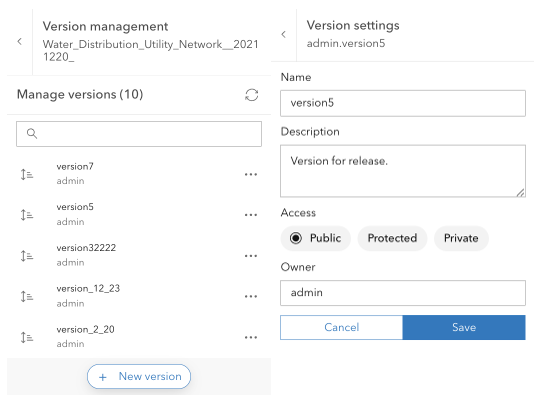This screenshot has width=534, height=402.
Task: Open the more options menu for version_2_20
Action: tap(251, 337)
